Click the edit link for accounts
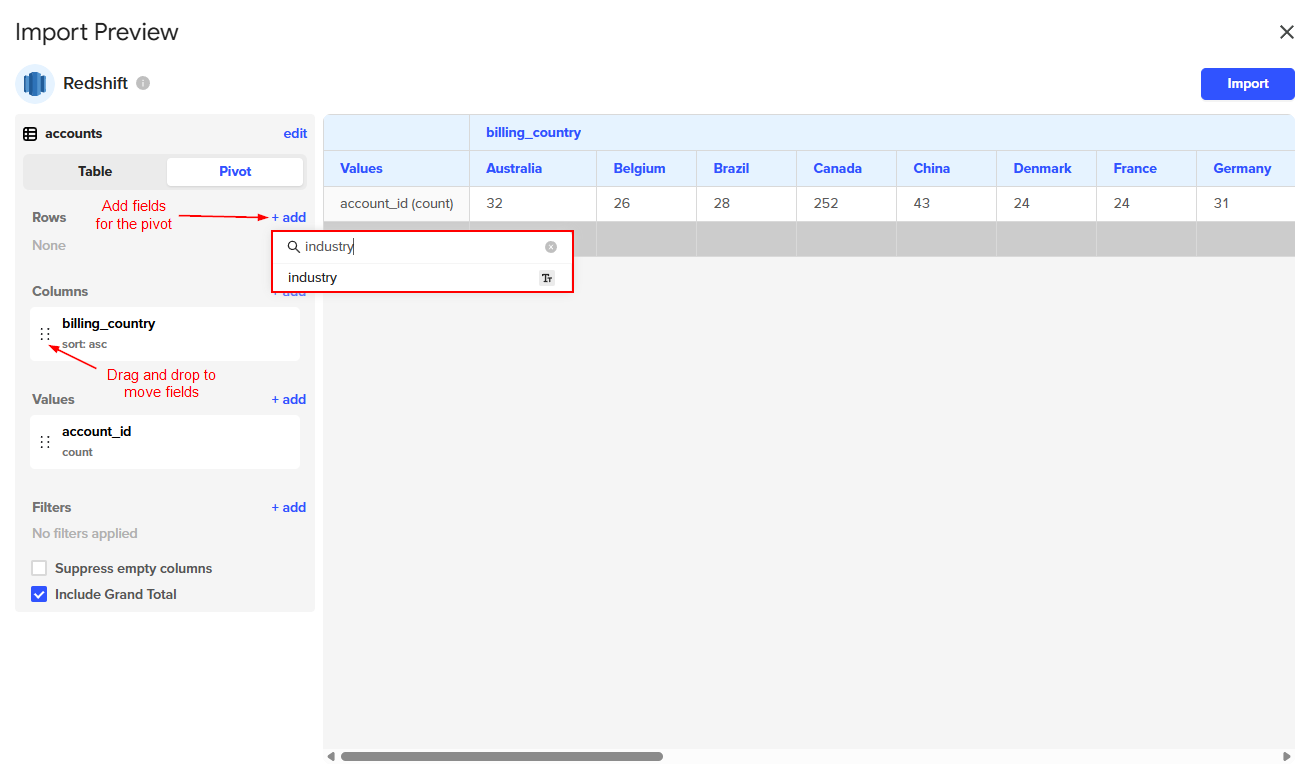Viewport: 1309px width, 778px height. tap(295, 134)
